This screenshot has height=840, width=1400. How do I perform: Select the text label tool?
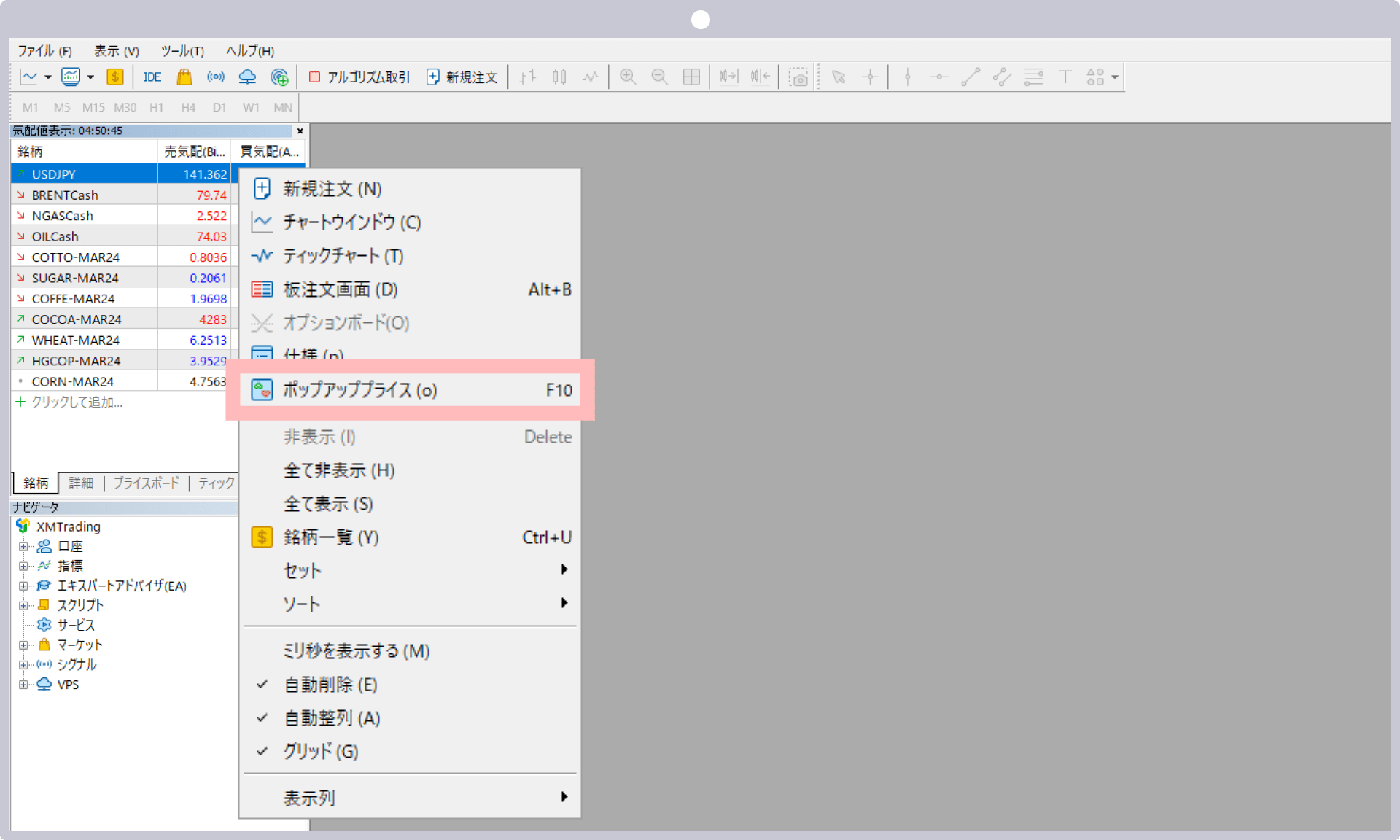point(1065,77)
